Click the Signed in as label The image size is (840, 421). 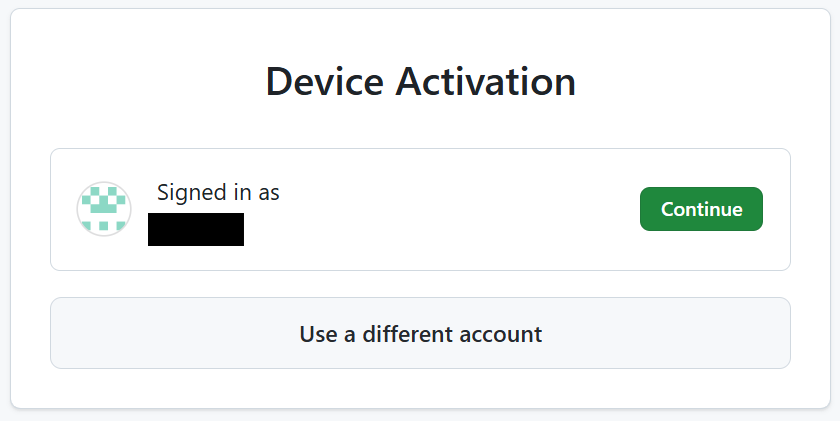tap(218, 193)
